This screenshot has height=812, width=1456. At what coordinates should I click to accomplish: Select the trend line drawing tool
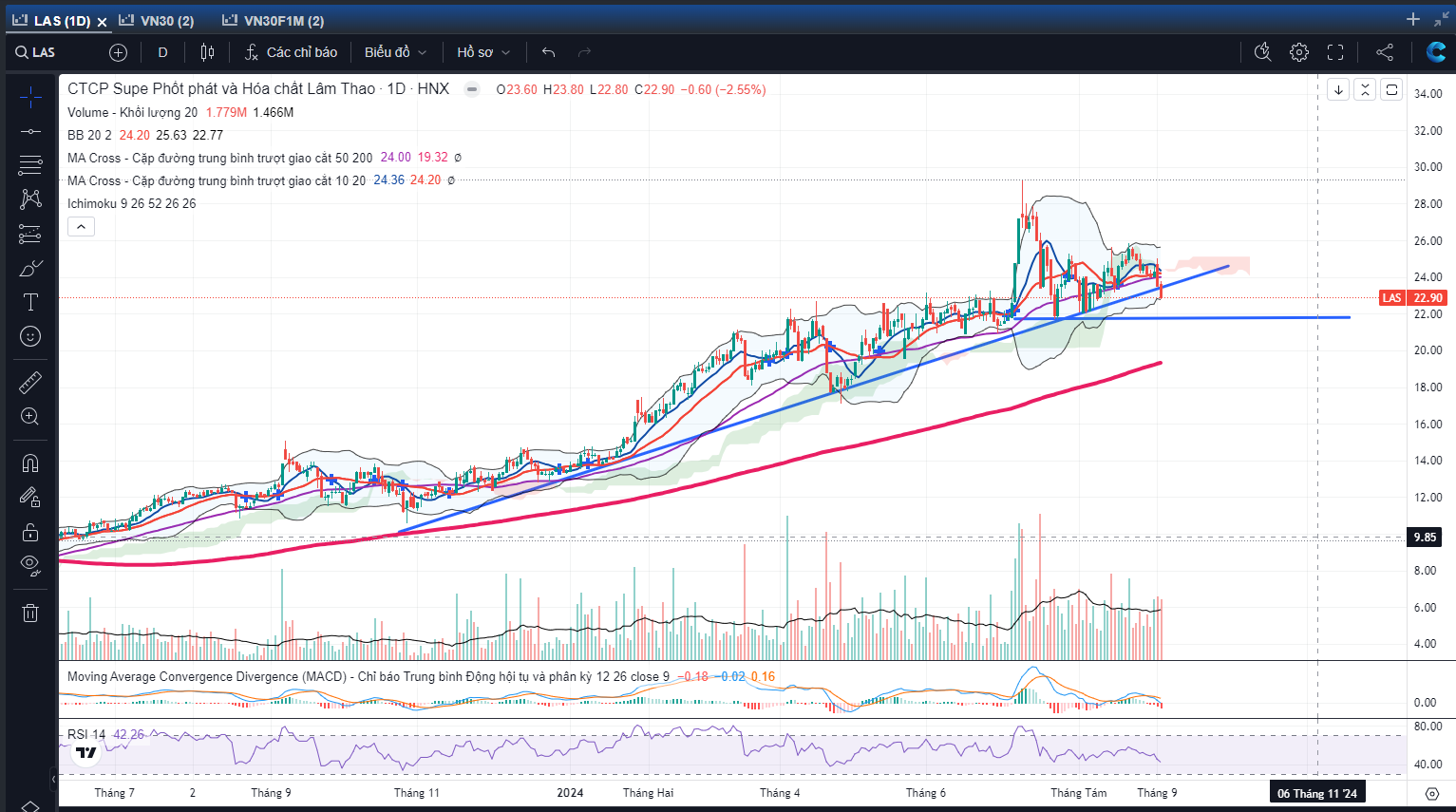(x=30, y=131)
